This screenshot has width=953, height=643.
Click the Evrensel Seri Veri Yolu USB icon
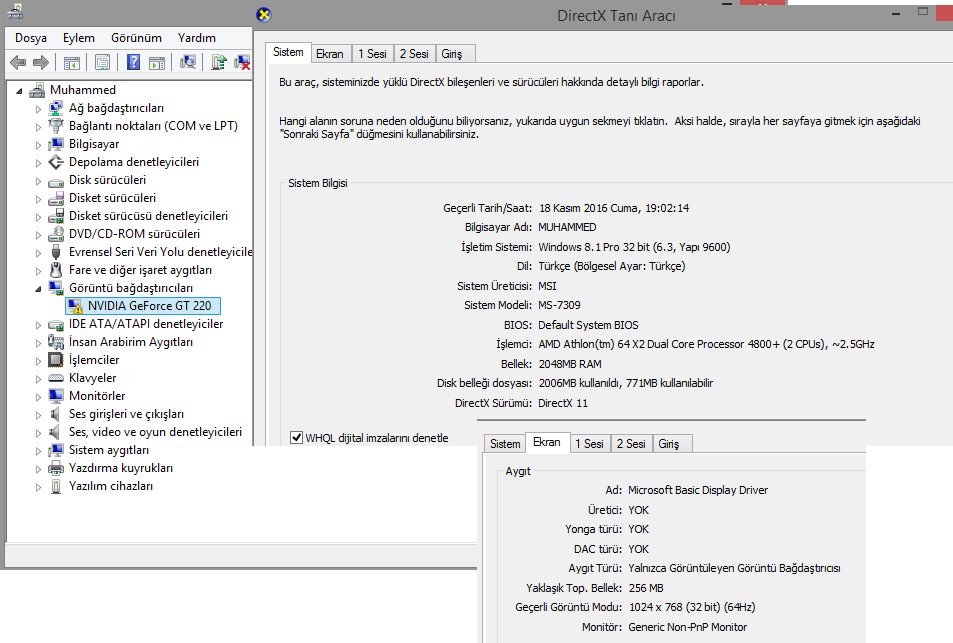coord(56,252)
